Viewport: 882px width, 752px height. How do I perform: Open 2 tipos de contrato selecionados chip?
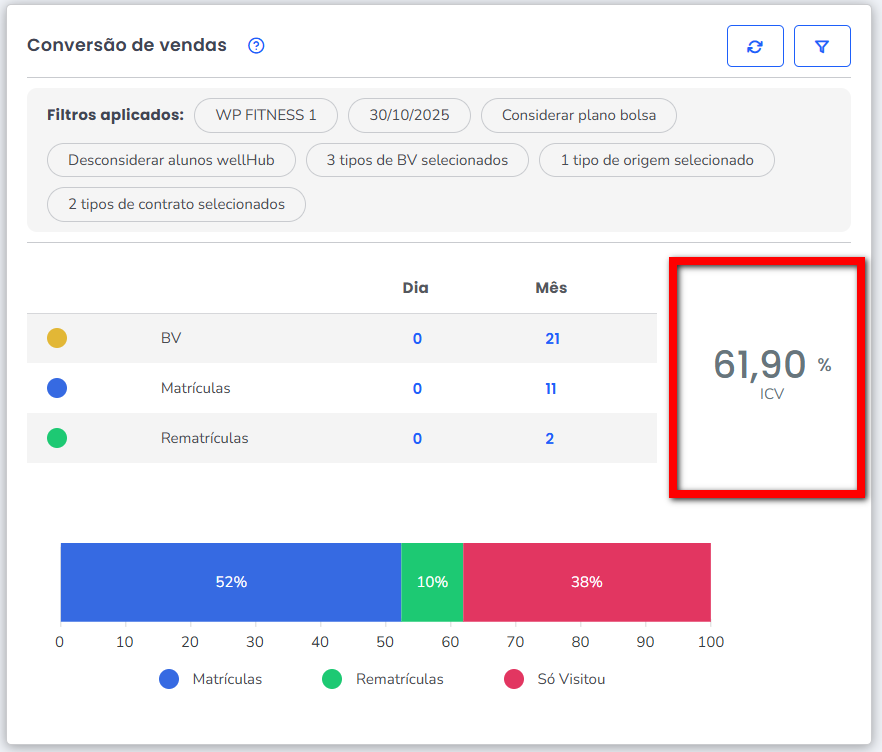176,204
